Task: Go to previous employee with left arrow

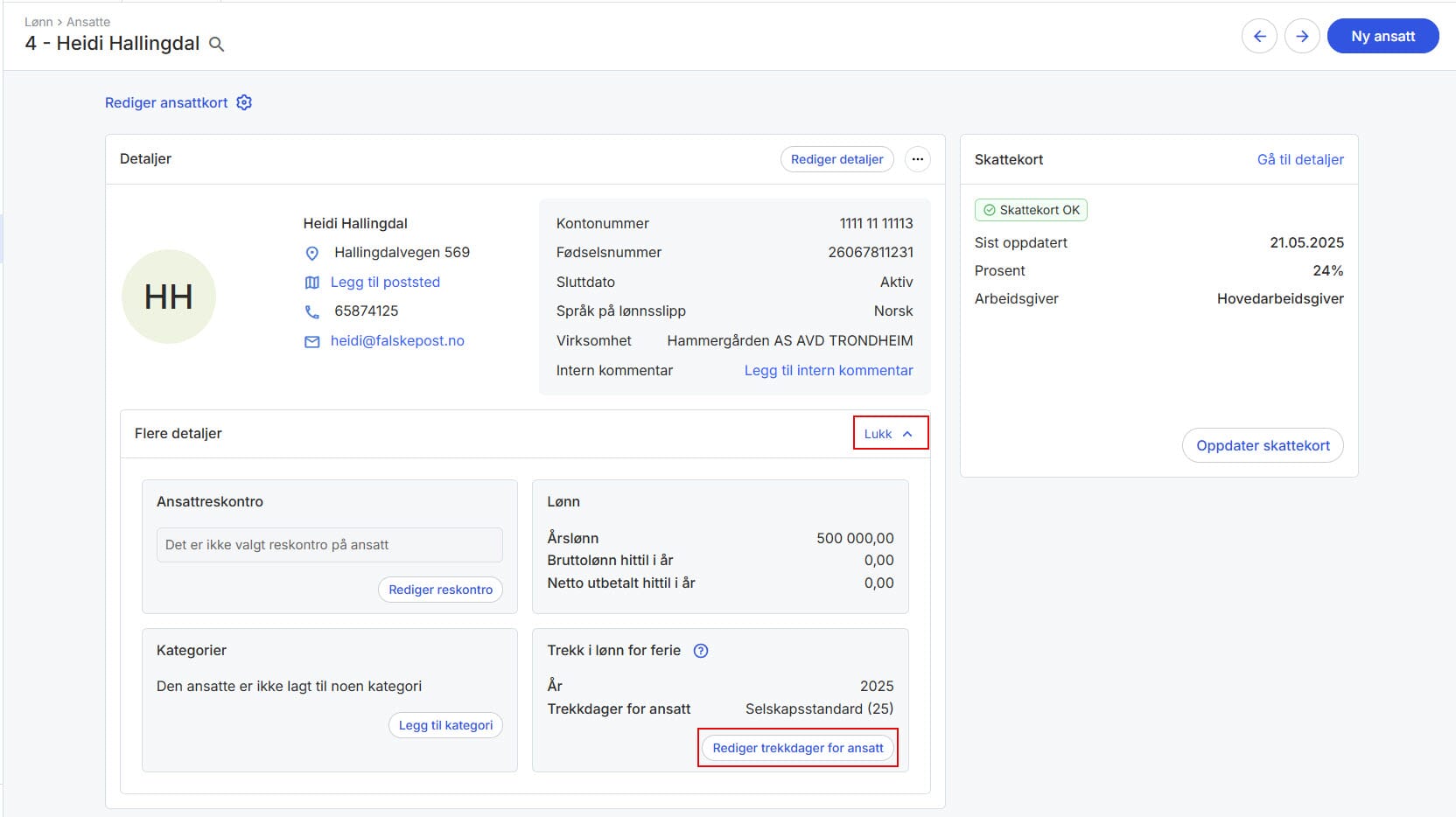Action: coord(1259,36)
